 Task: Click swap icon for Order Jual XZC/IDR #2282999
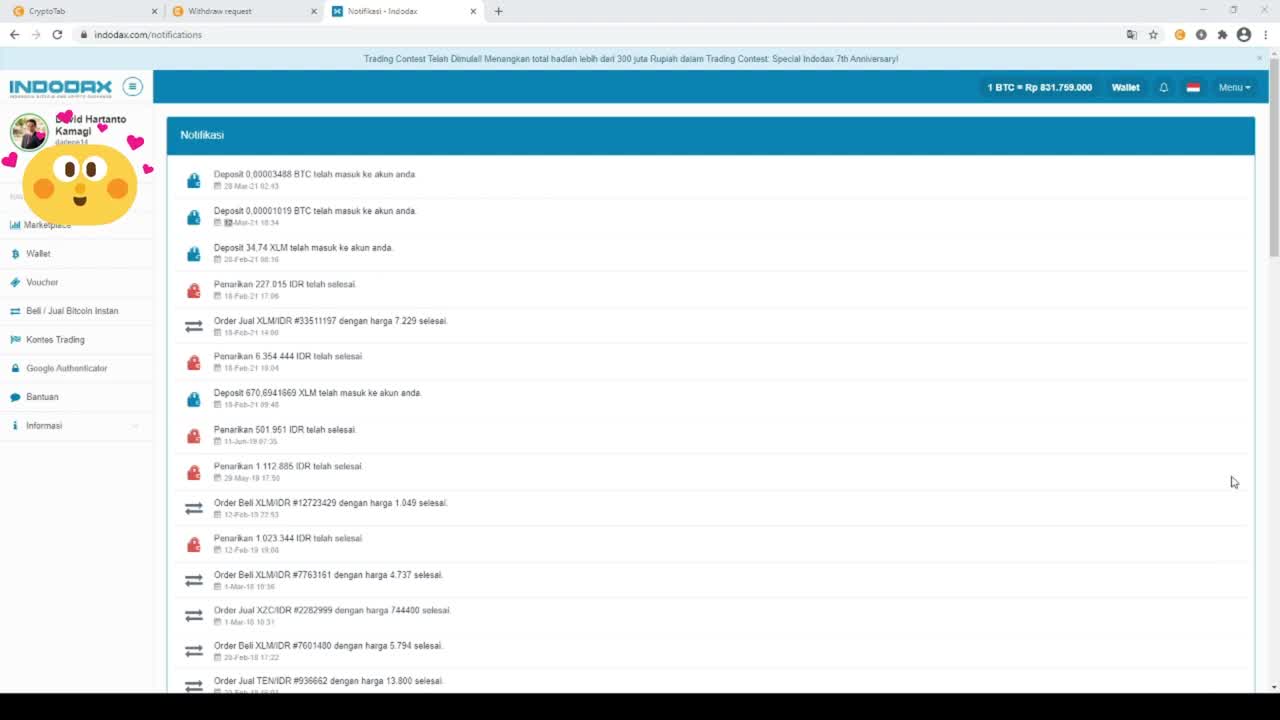[x=194, y=616]
